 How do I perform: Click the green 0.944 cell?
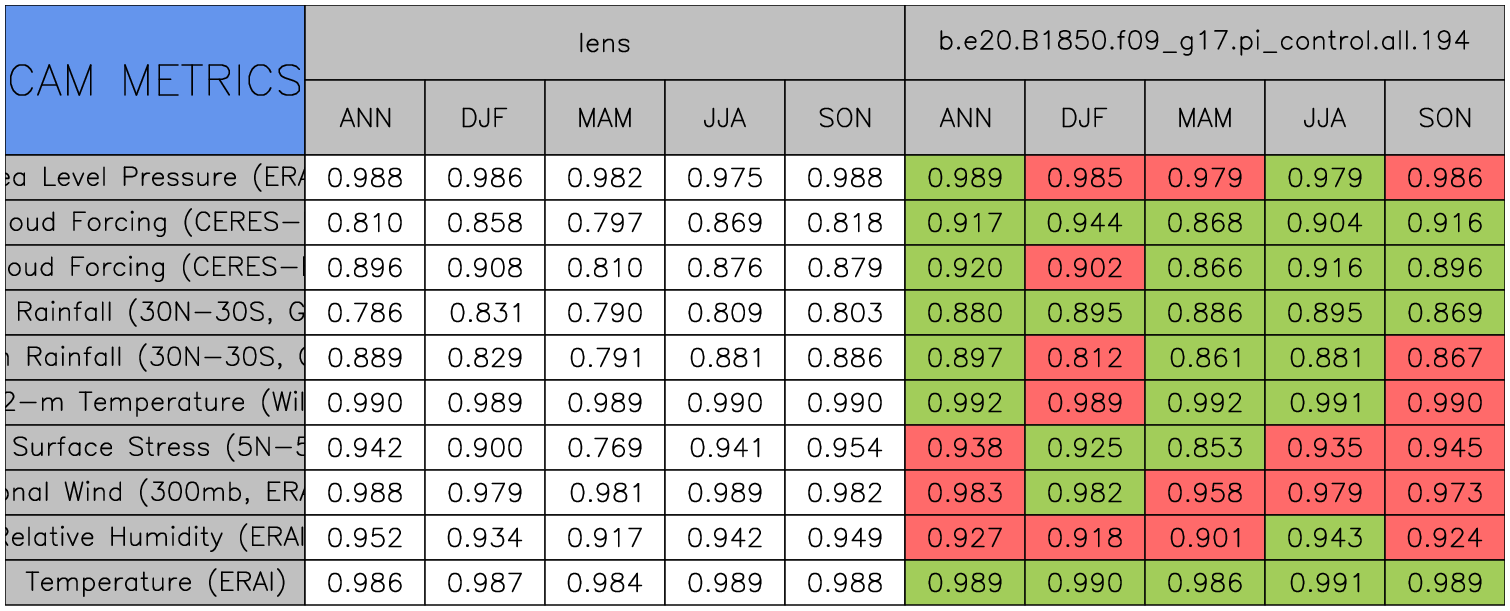coord(1084,223)
